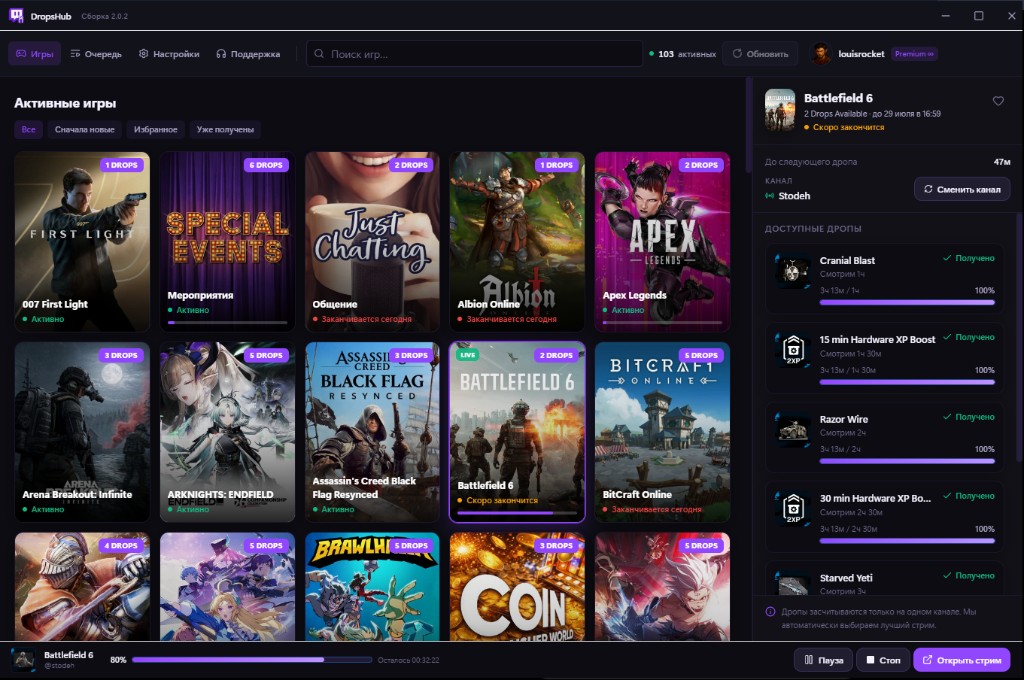Open Assassin's Creed Black Flag Resynced card
The width and height of the screenshot is (1024, 680).
pos(372,432)
